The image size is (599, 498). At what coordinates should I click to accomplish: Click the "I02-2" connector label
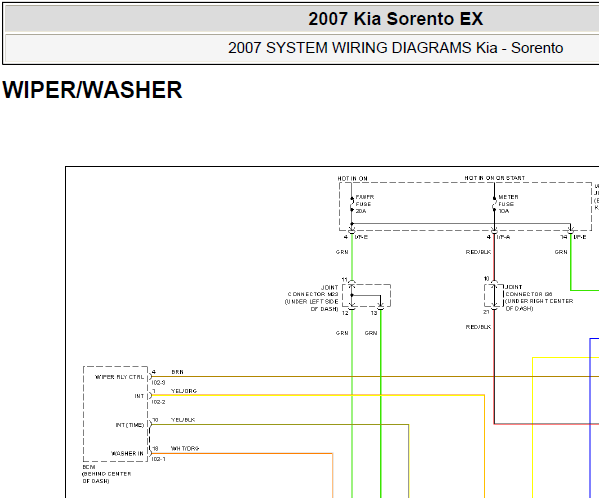159,402
